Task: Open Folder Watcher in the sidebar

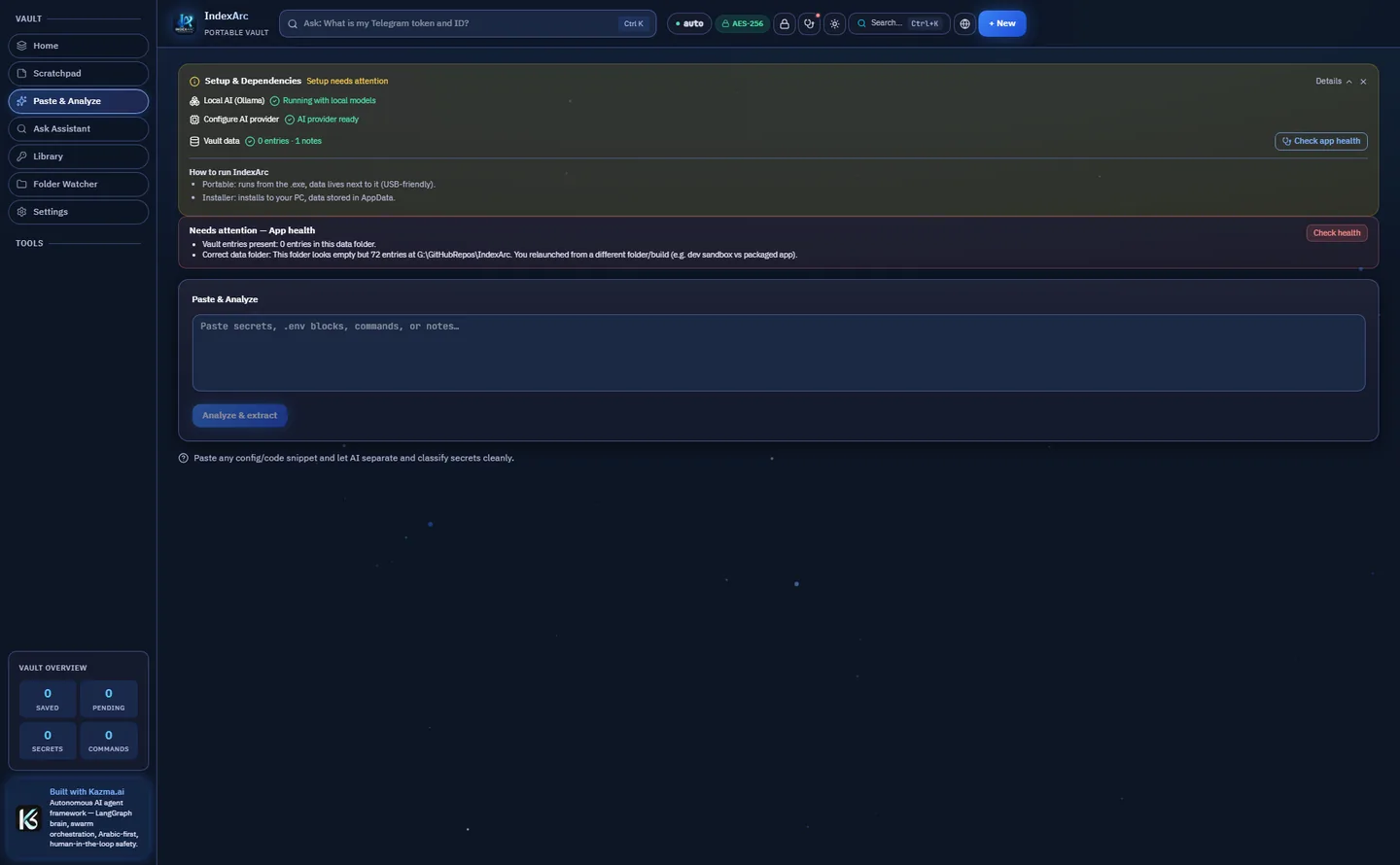Action: pyautogui.click(x=78, y=184)
